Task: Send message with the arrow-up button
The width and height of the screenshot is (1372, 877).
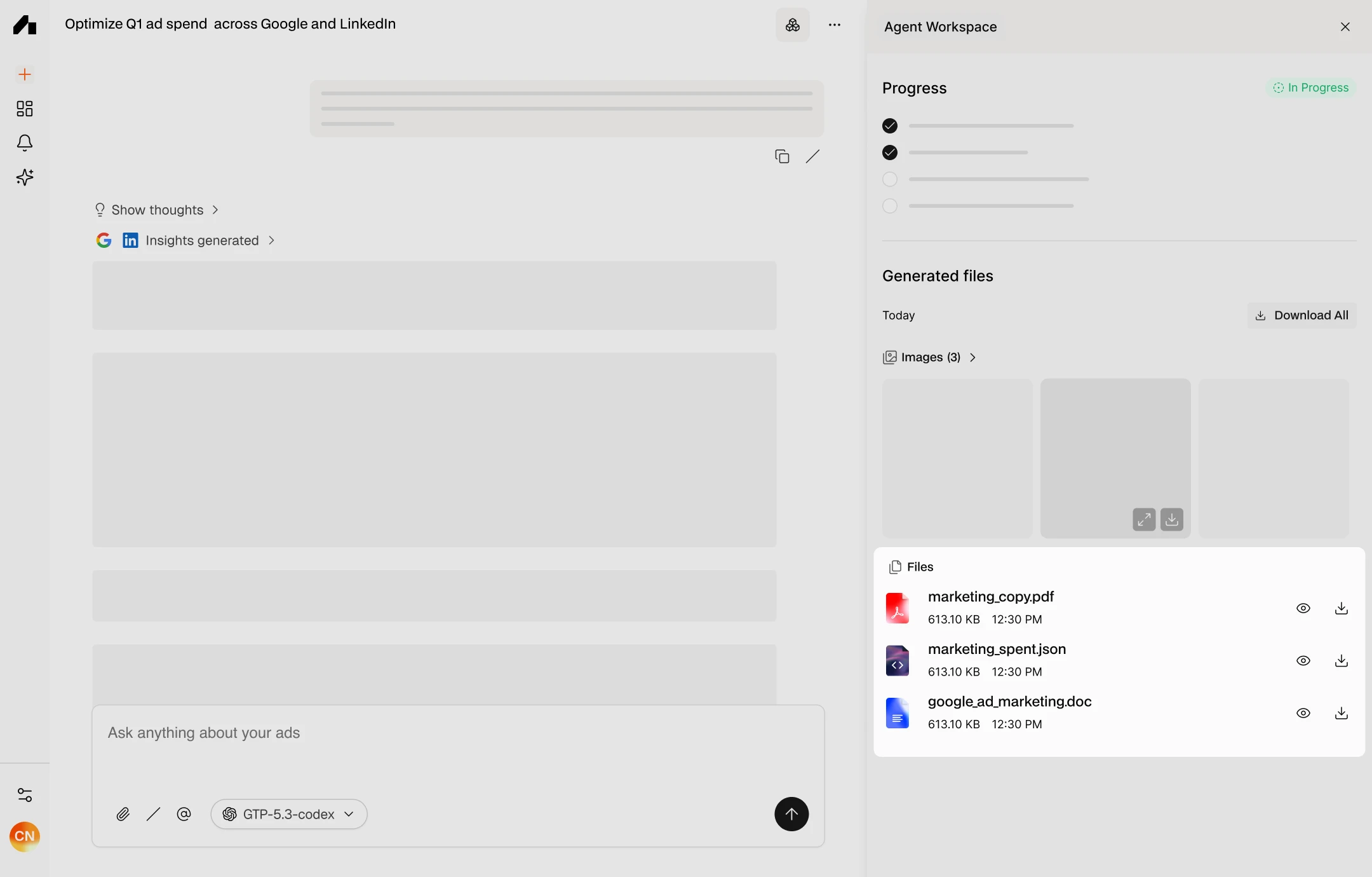Action: tap(791, 814)
